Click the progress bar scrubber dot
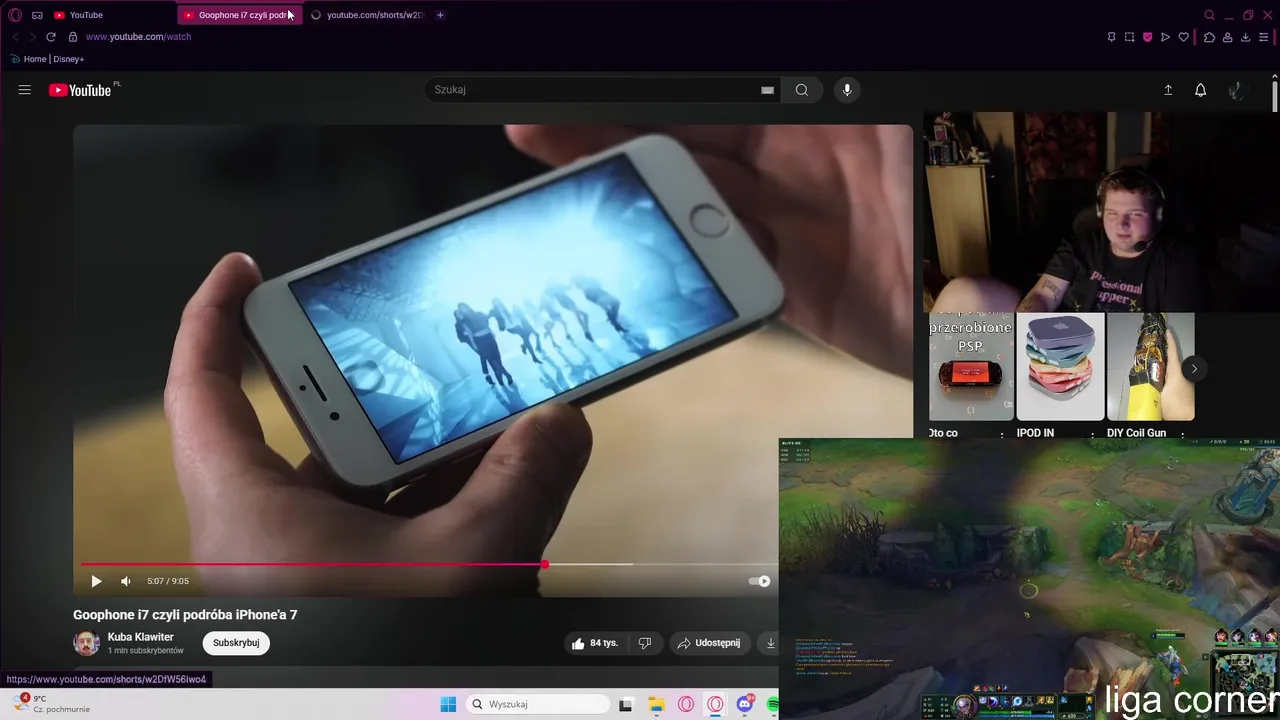Image resolution: width=1280 pixels, height=720 pixels. coord(545,565)
